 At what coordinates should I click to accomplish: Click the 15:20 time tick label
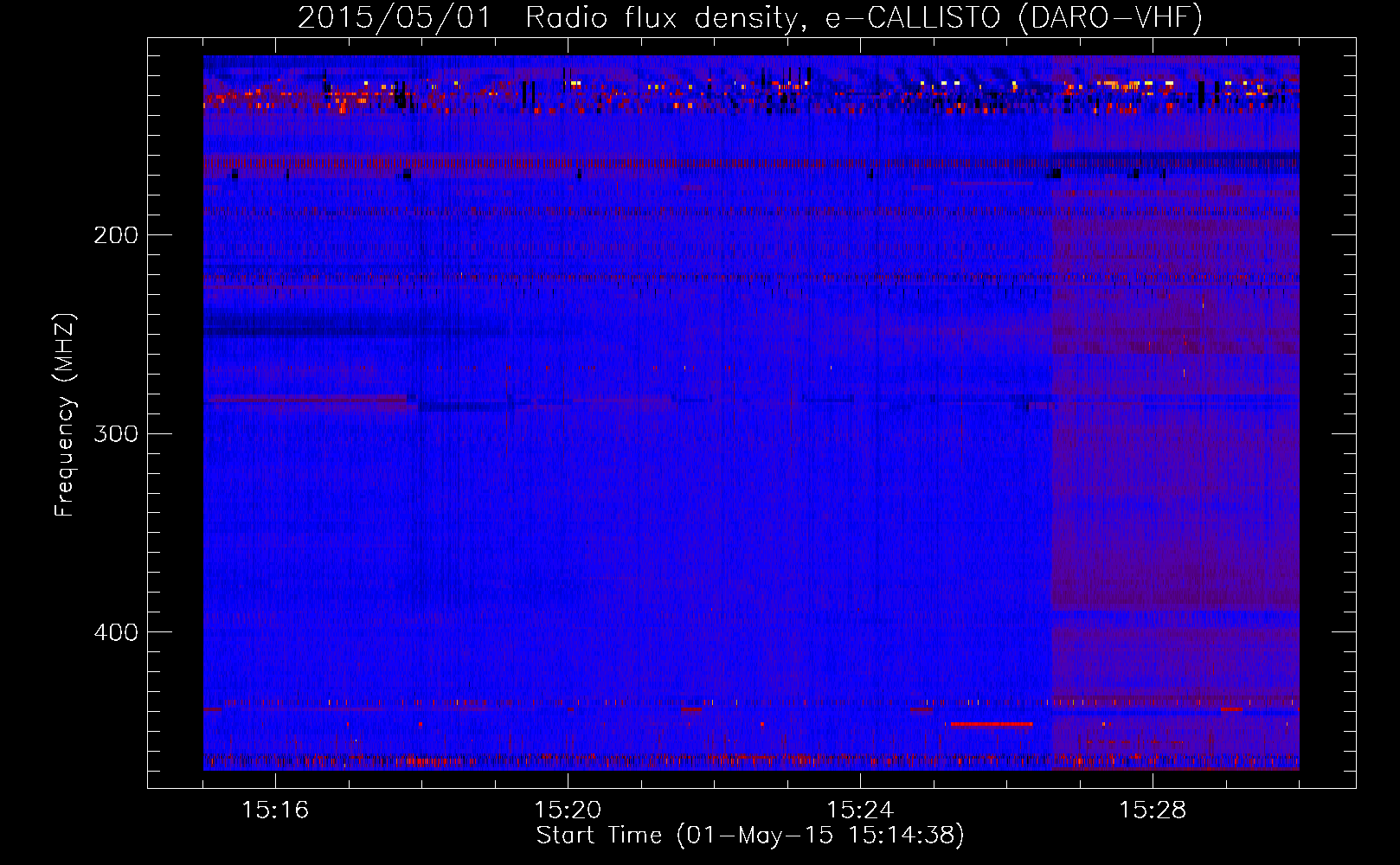[x=568, y=810]
